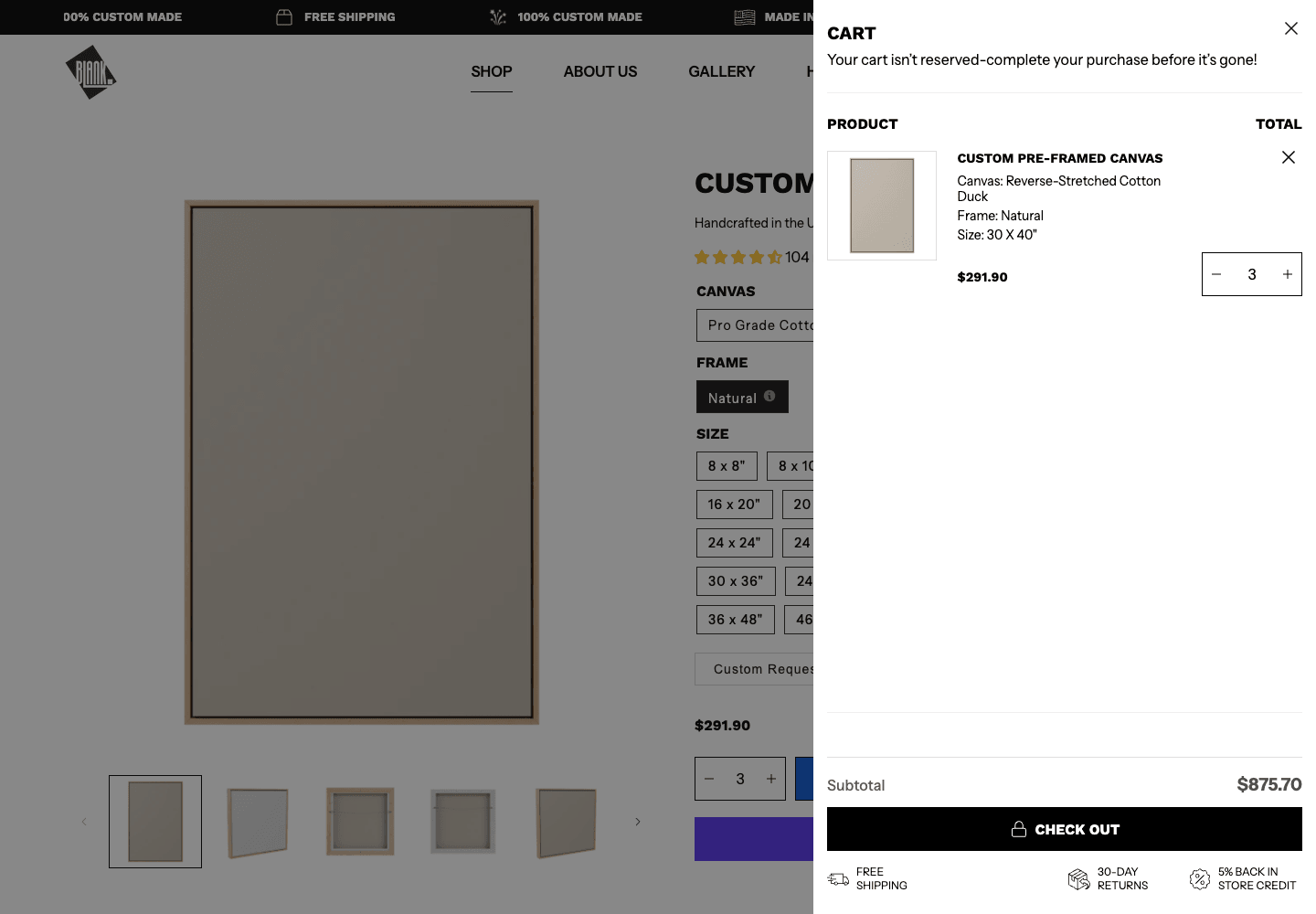This screenshot has height=914, width=1316.
Task: Go to next thumbnails with right arrow
Action: coord(638,822)
